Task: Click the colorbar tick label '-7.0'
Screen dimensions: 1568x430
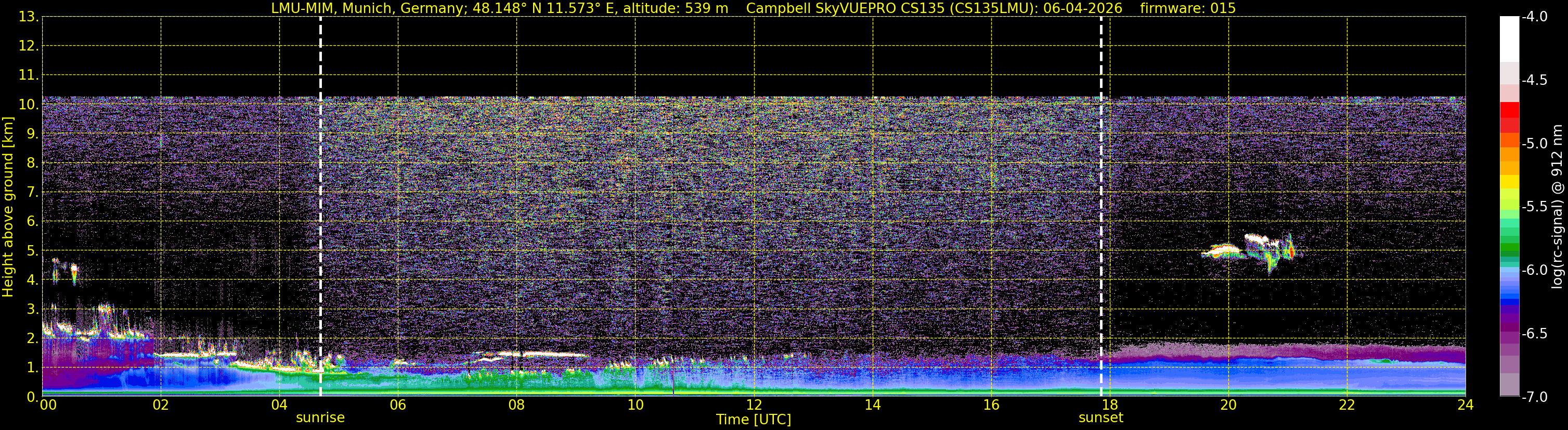Action: point(1534,397)
